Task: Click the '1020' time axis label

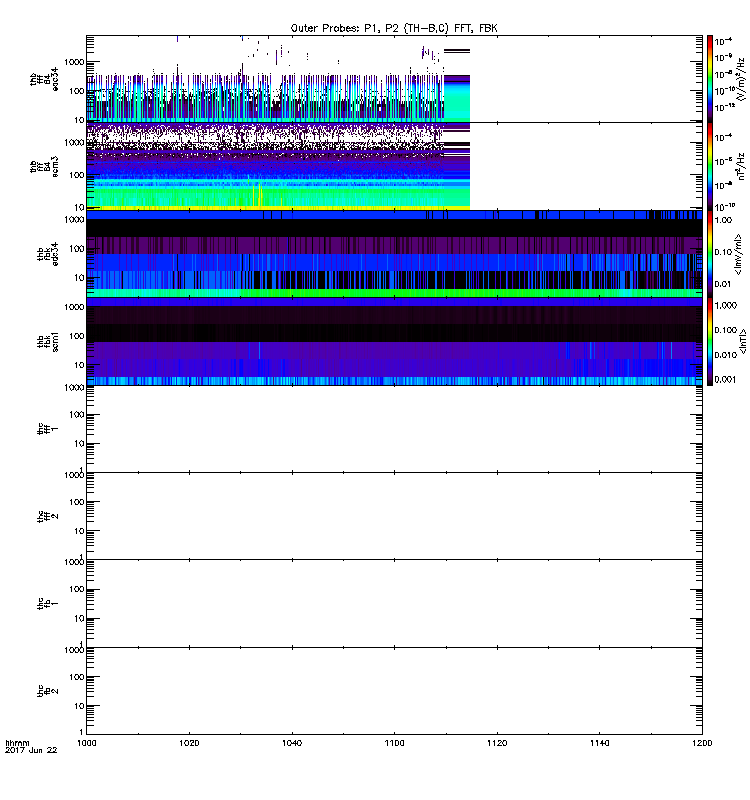Action: 189,743
